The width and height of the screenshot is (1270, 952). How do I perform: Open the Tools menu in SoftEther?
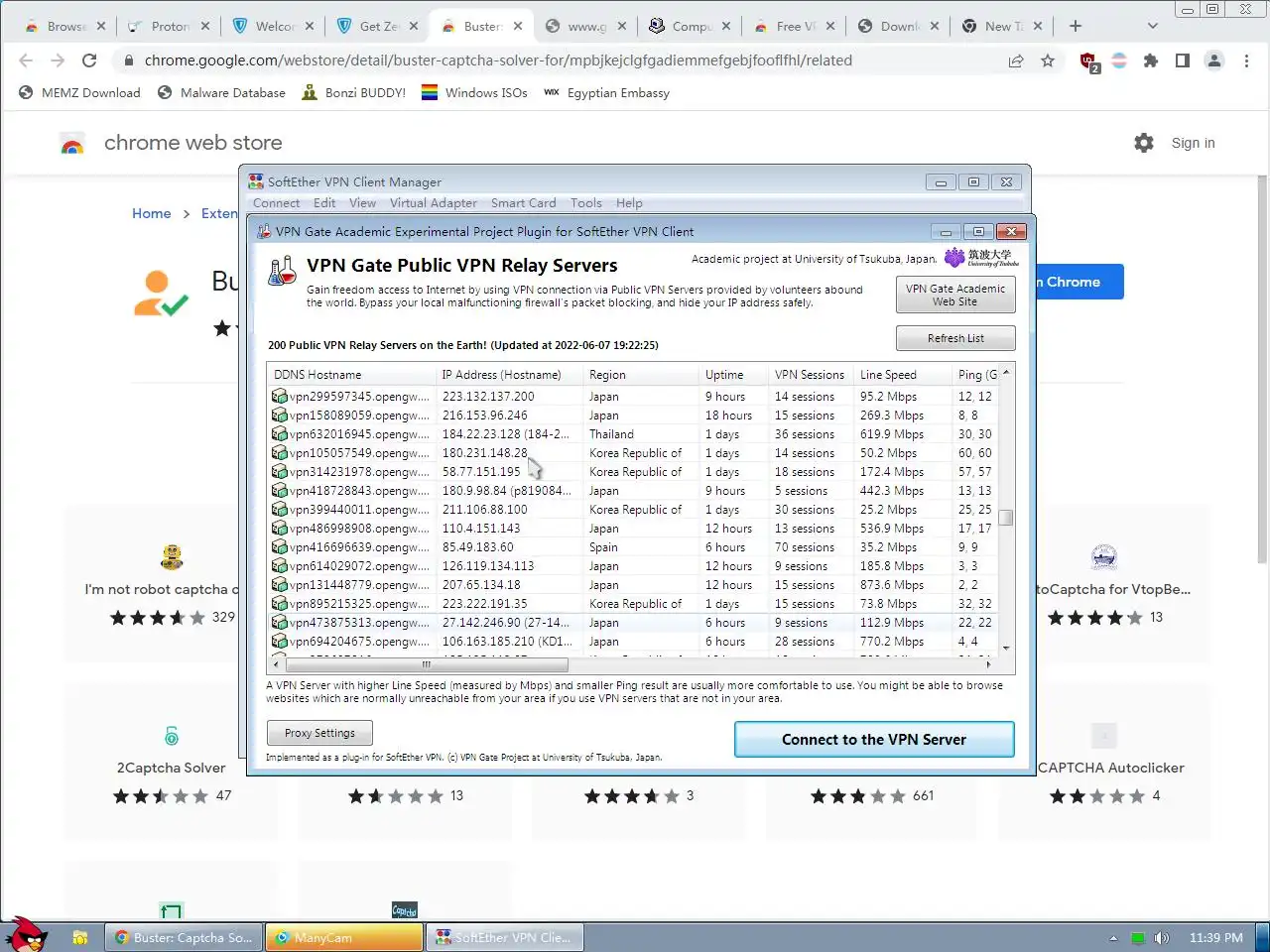pyautogui.click(x=585, y=202)
